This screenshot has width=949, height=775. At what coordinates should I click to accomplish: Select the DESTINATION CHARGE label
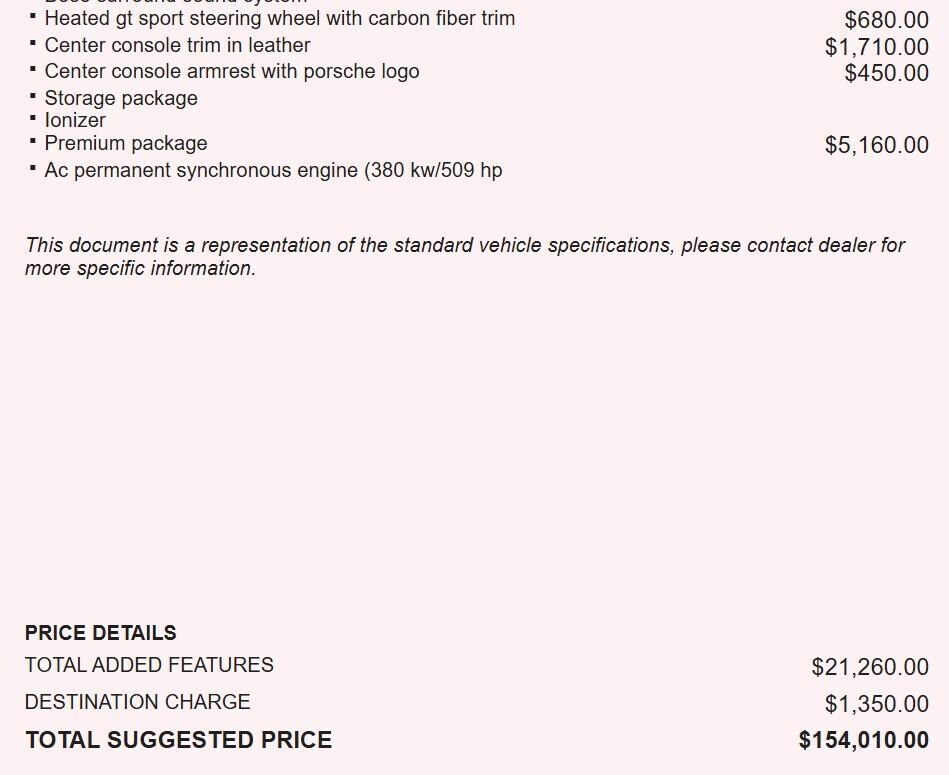[x=137, y=702]
